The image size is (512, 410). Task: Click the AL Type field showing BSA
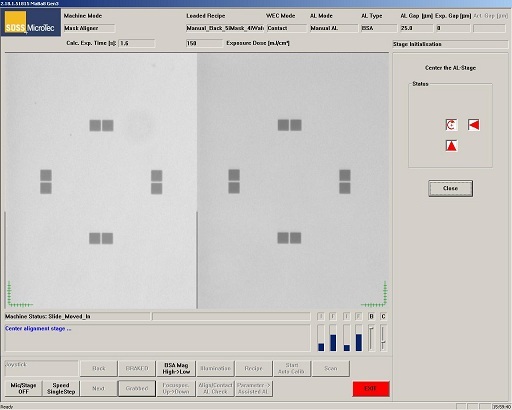pyautogui.click(x=379, y=28)
